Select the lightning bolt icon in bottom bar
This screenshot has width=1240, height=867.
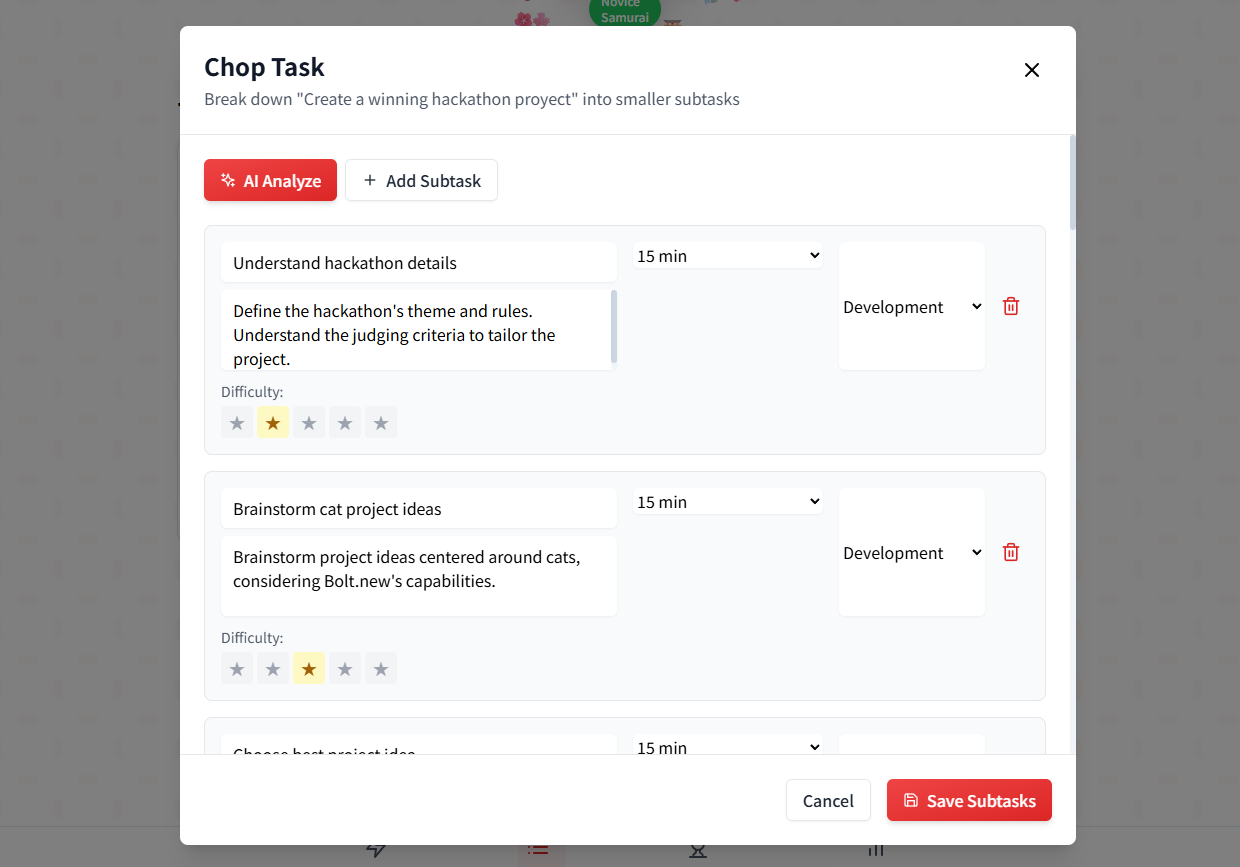[x=375, y=849]
